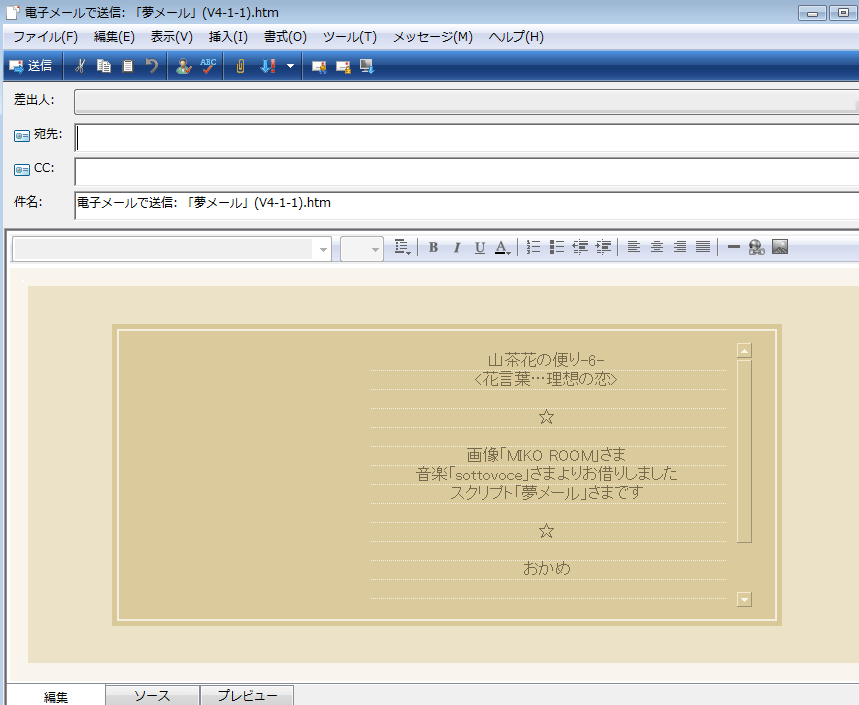Insert a picture using the image icon
This screenshot has height=705, width=859.
(x=781, y=247)
